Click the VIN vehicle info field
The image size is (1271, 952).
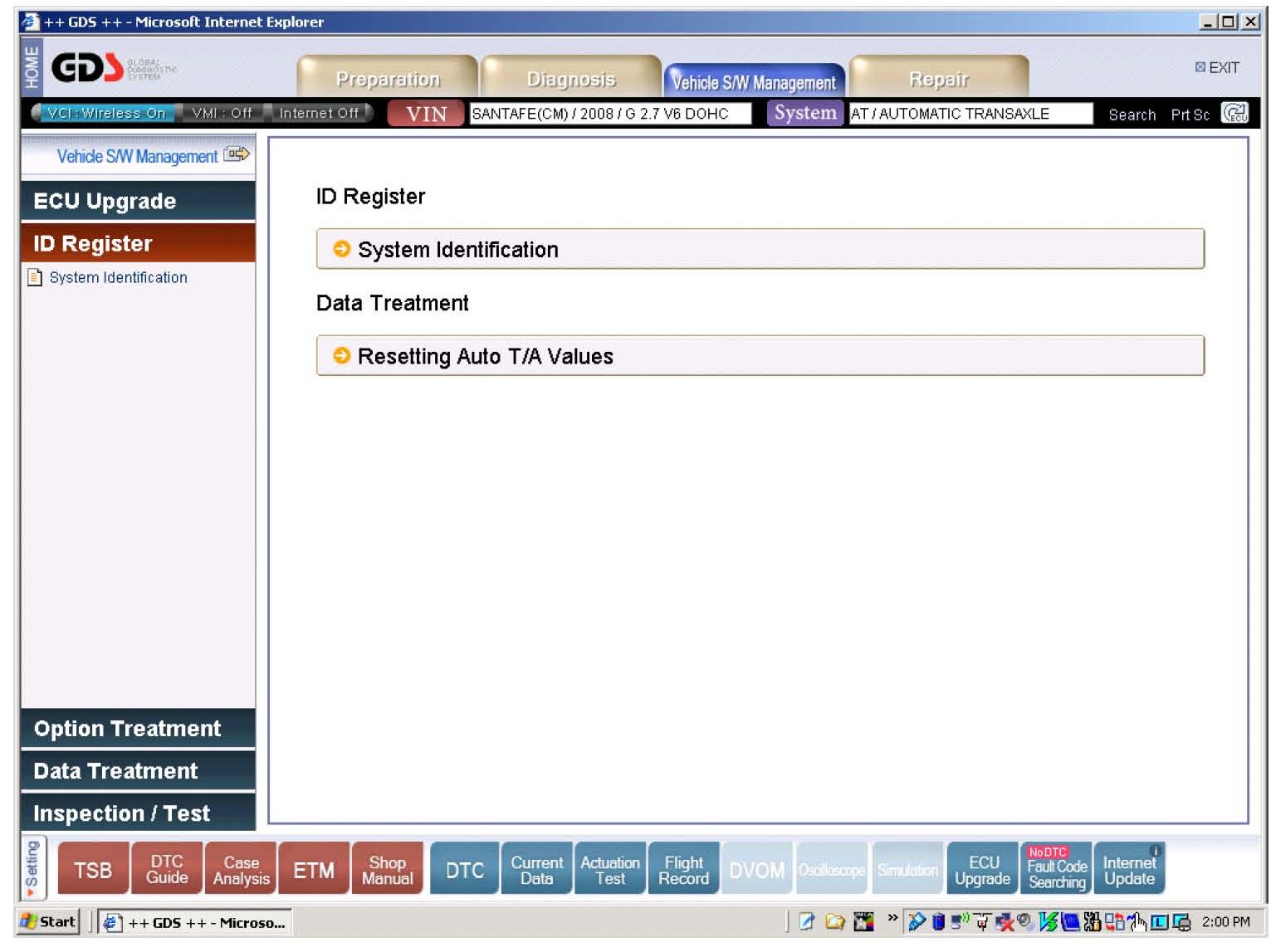[609, 114]
